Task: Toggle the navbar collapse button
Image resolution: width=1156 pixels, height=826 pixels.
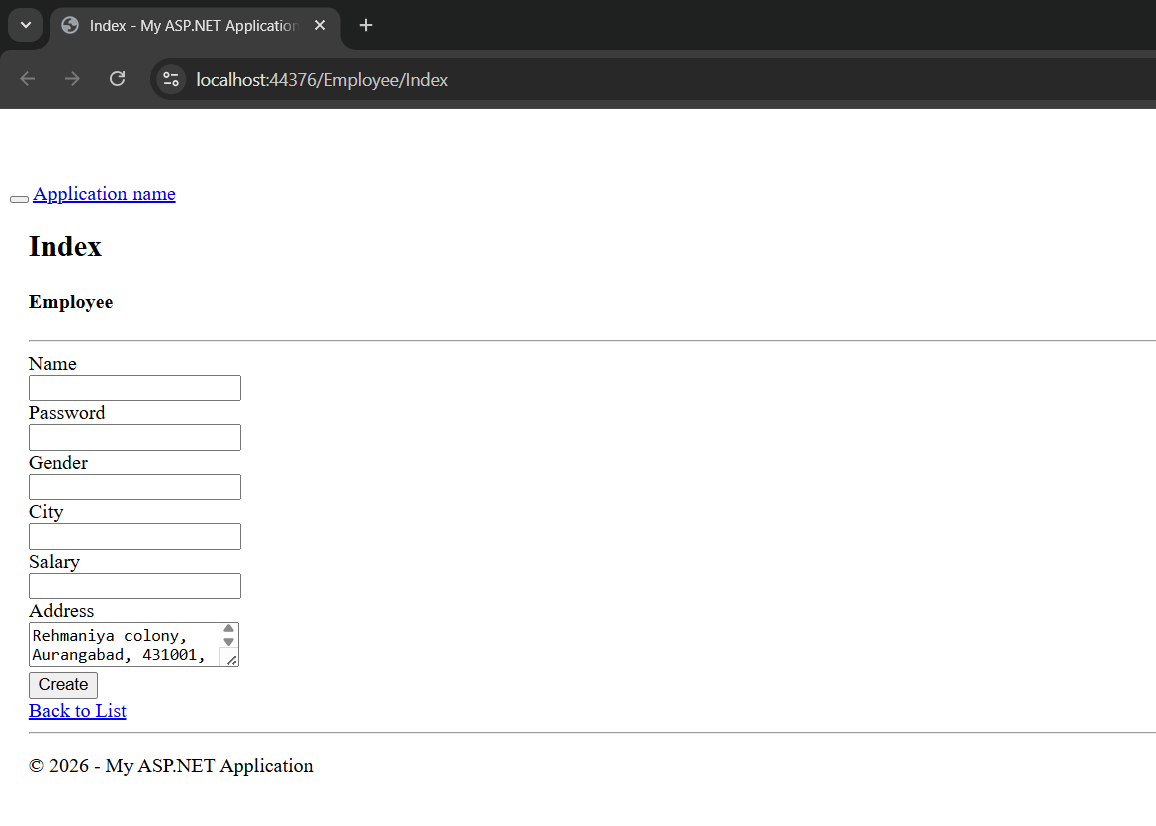Action: click(x=19, y=199)
